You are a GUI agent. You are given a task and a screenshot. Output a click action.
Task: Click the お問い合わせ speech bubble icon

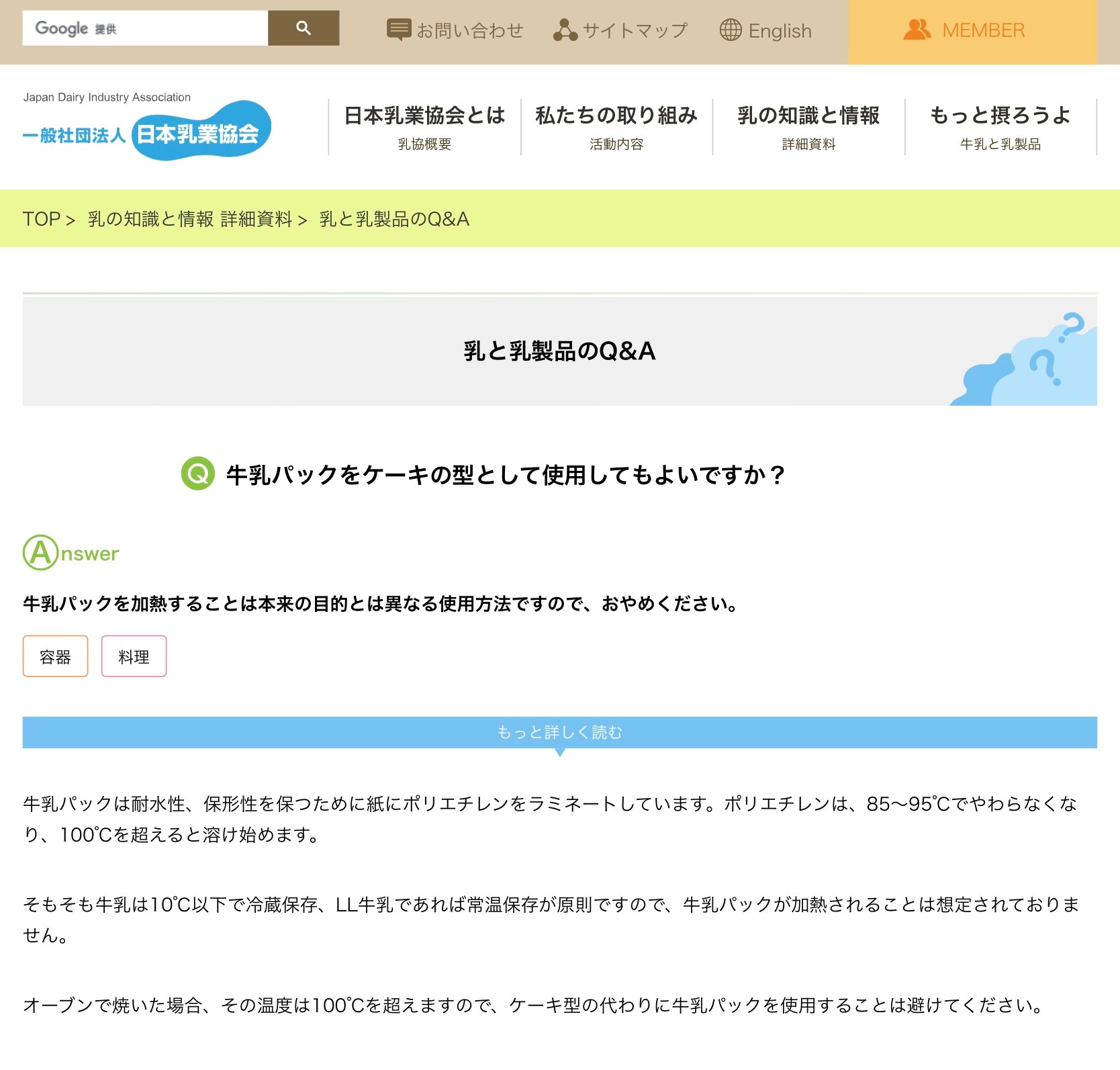[x=399, y=30]
